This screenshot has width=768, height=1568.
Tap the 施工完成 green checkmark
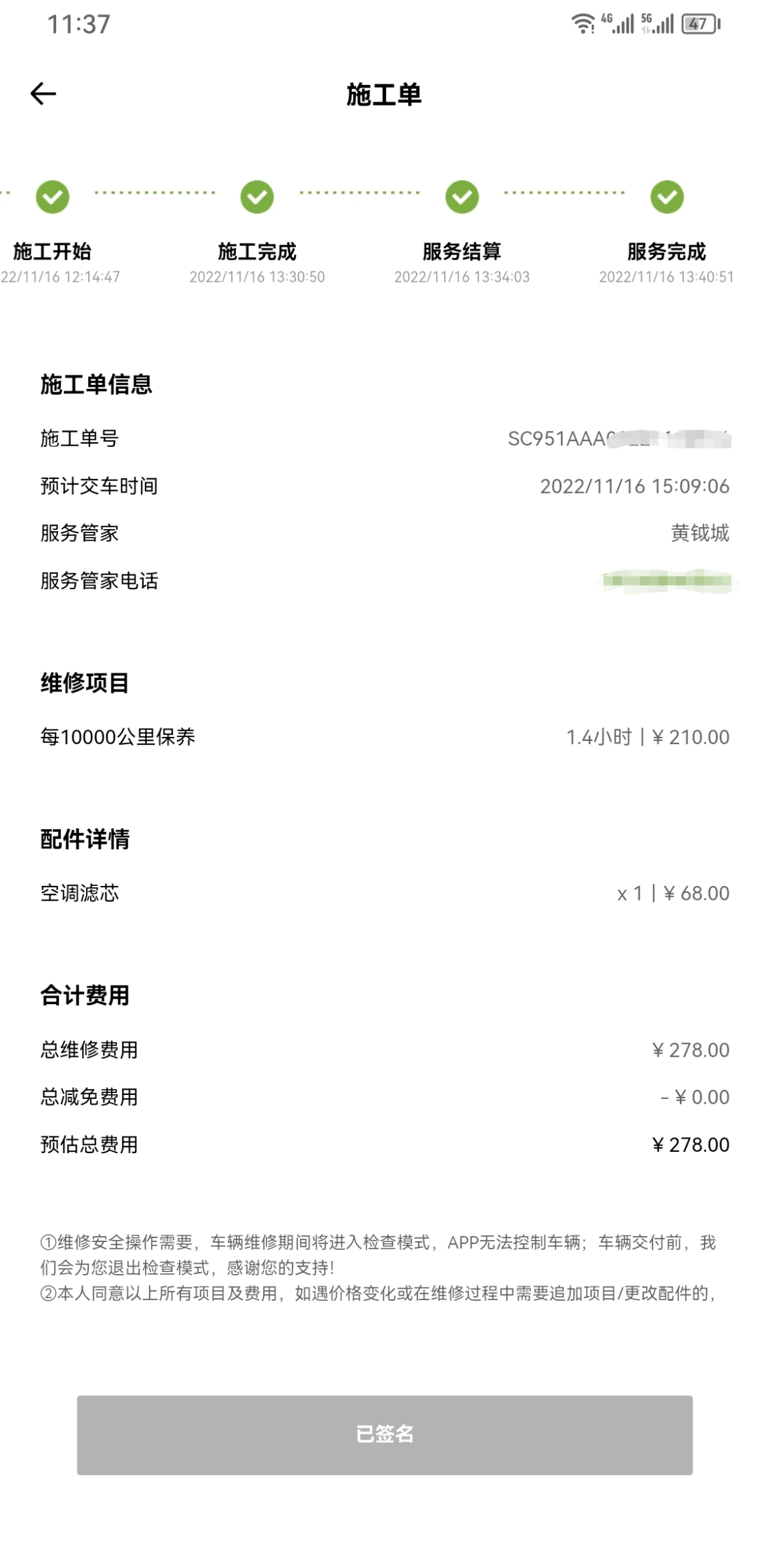(x=257, y=197)
